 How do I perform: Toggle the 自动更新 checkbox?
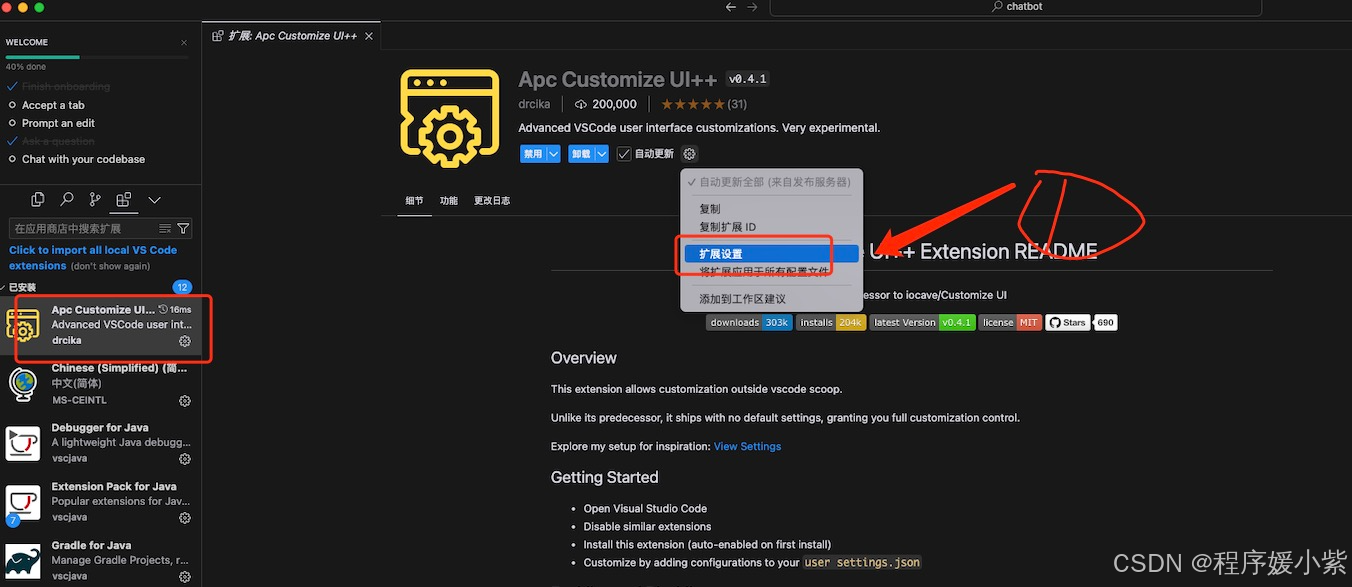tap(624, 154)
